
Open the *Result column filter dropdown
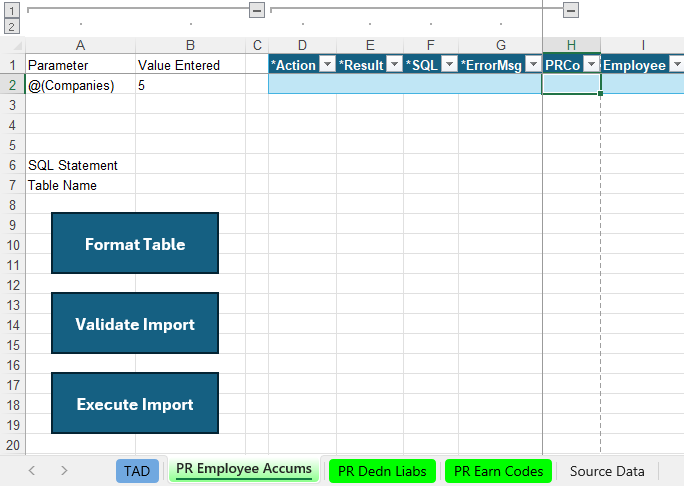395,64
